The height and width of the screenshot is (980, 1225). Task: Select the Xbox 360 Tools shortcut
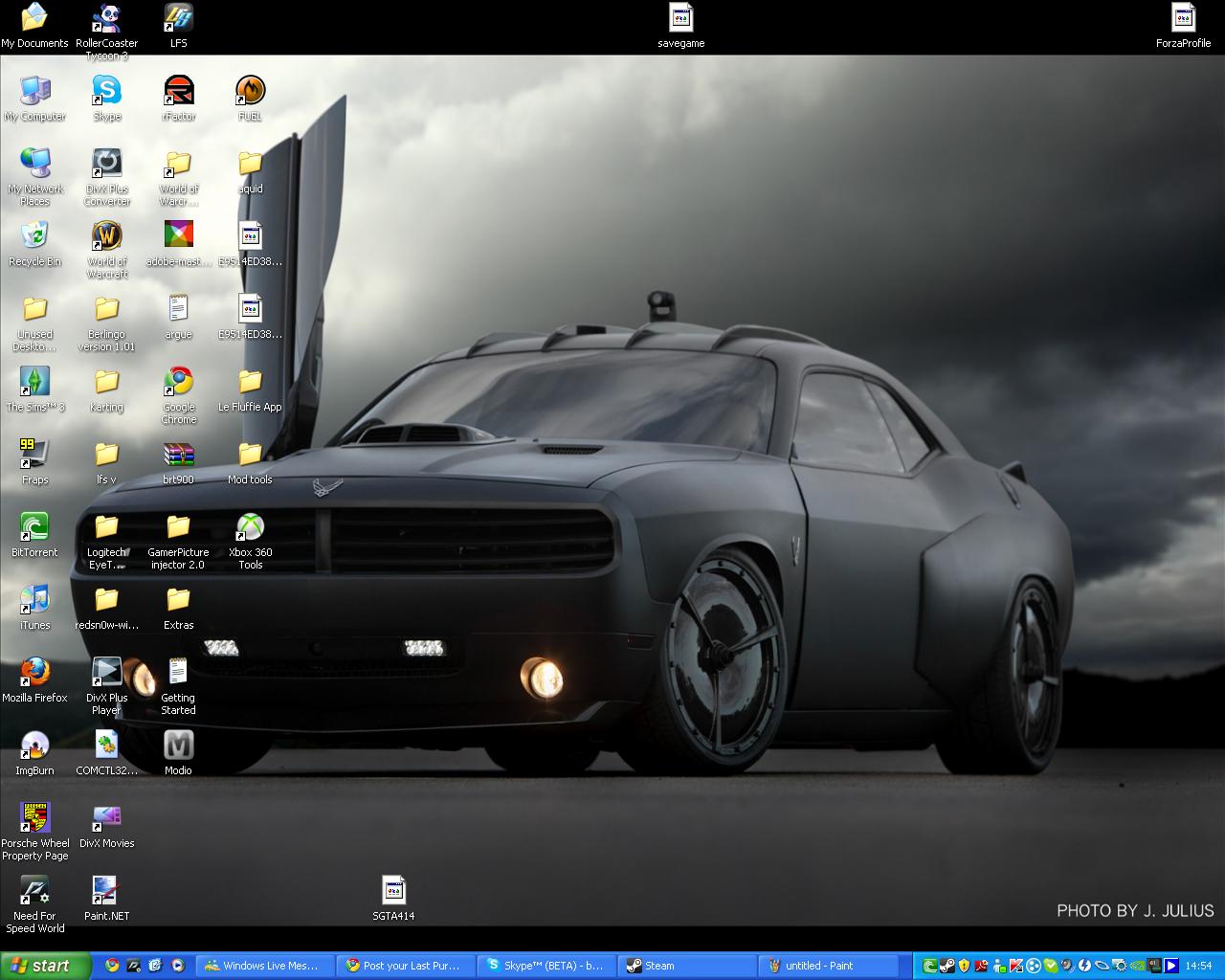[x=250, y=541]
